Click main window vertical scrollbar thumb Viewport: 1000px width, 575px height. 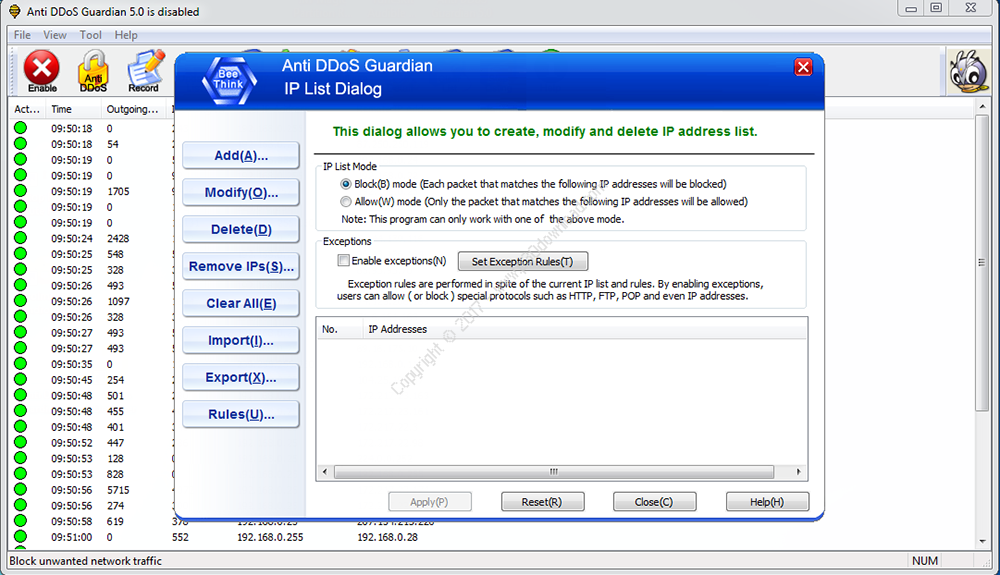(982, 263)
